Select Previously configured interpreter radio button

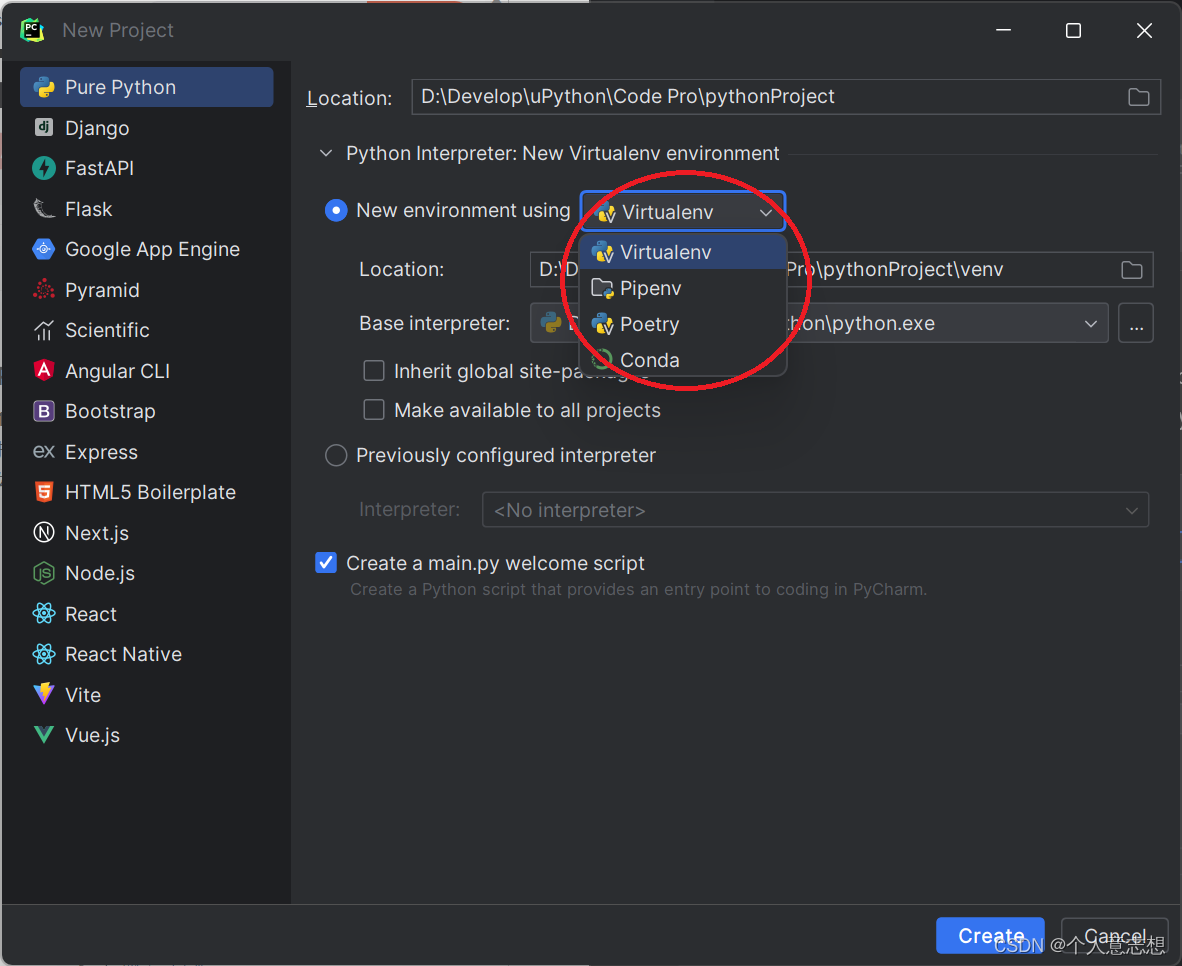point(335,455)
